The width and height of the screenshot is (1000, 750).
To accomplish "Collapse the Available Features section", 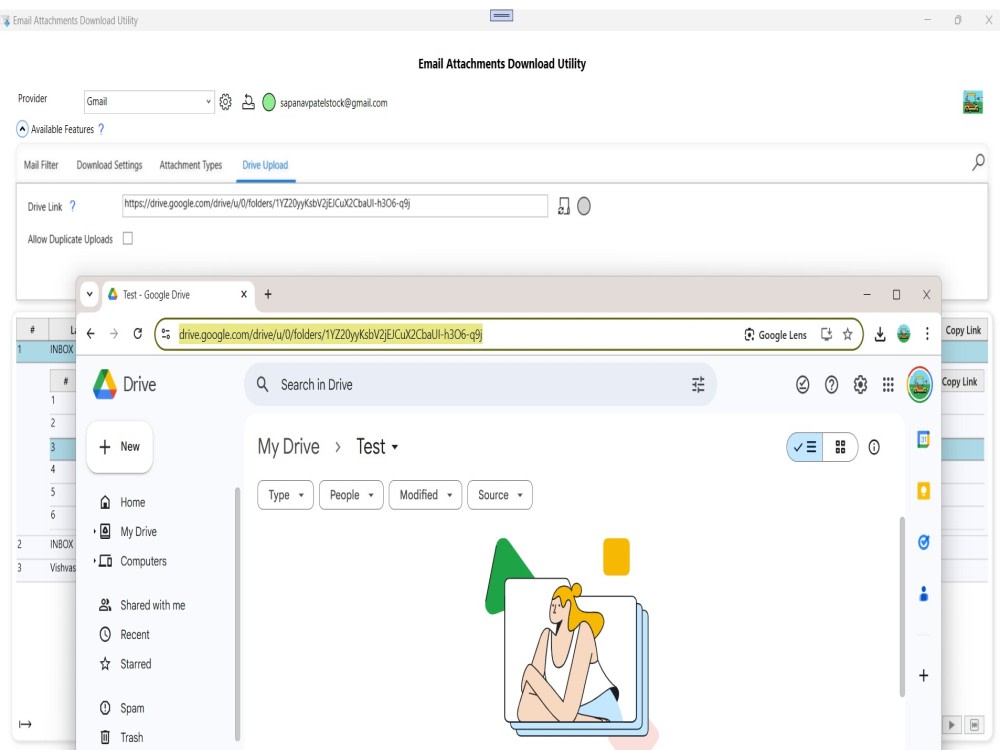I will (x=22, y=129).
